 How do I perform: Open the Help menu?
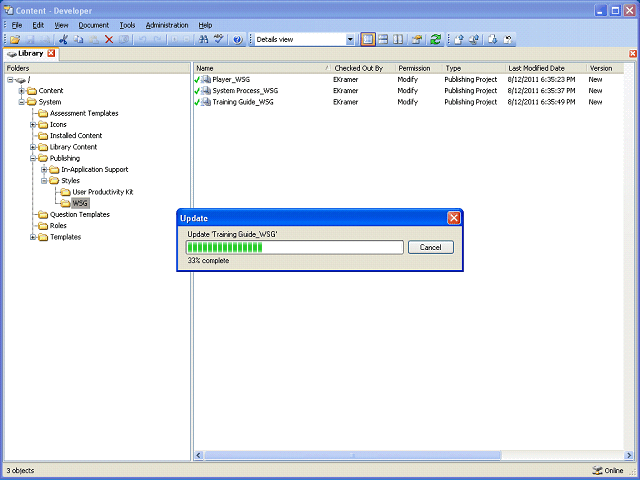(205, 25)
